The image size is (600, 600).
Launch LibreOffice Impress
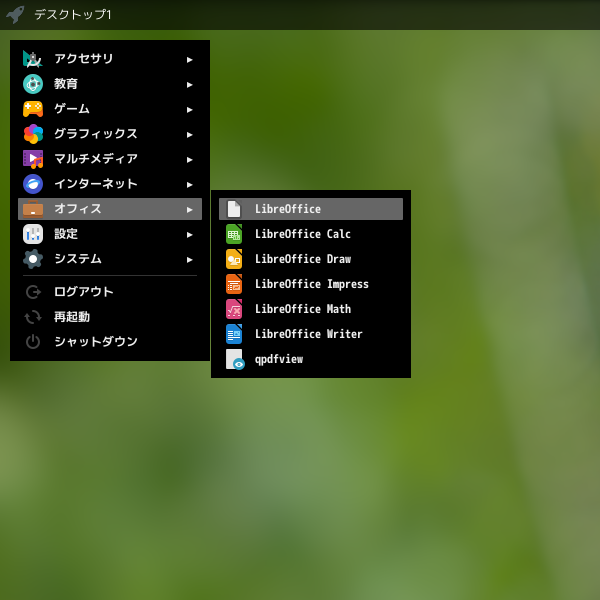coord(311,284)
